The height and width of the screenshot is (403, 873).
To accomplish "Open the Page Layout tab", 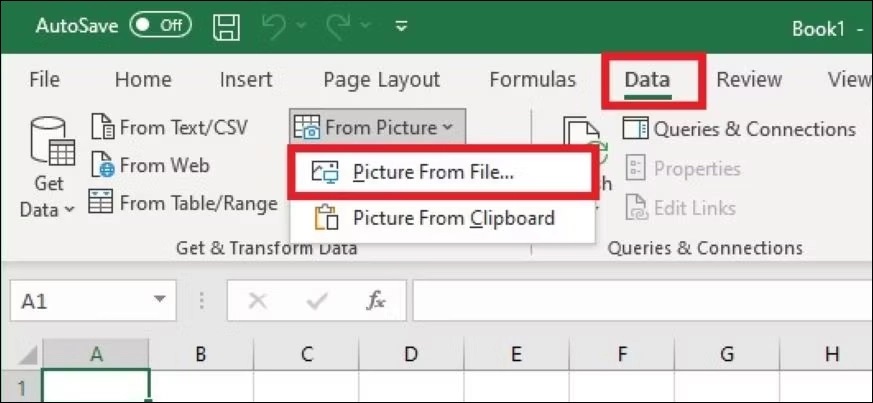I will point(381,80).
